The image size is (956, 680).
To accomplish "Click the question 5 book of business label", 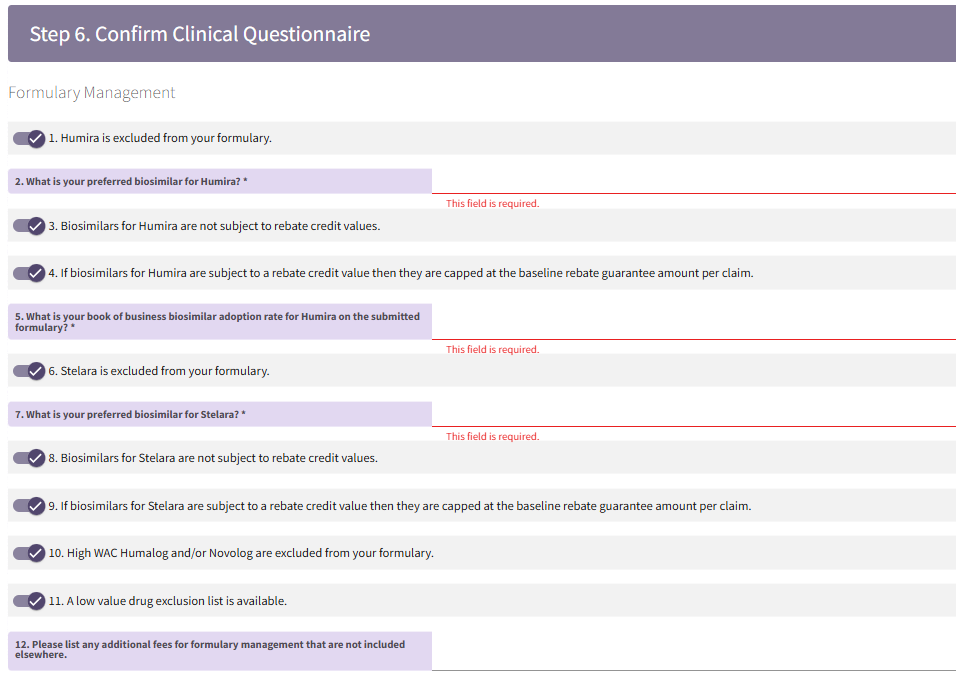I will click(217, 322).
